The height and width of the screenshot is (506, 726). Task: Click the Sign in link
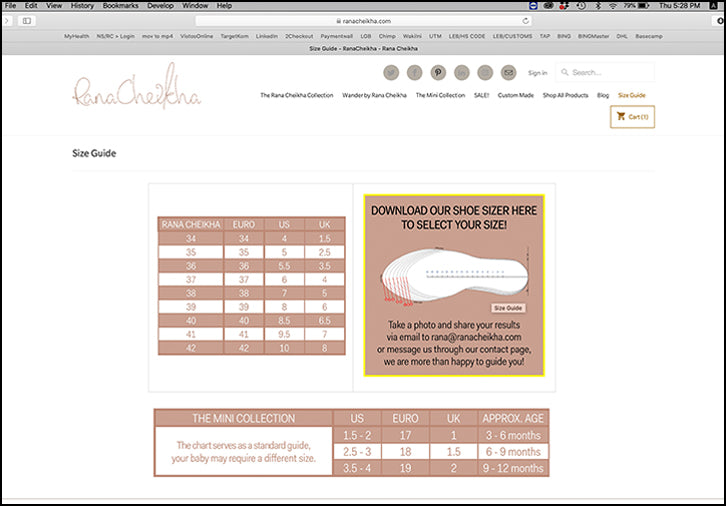click(x=537, y=73)
